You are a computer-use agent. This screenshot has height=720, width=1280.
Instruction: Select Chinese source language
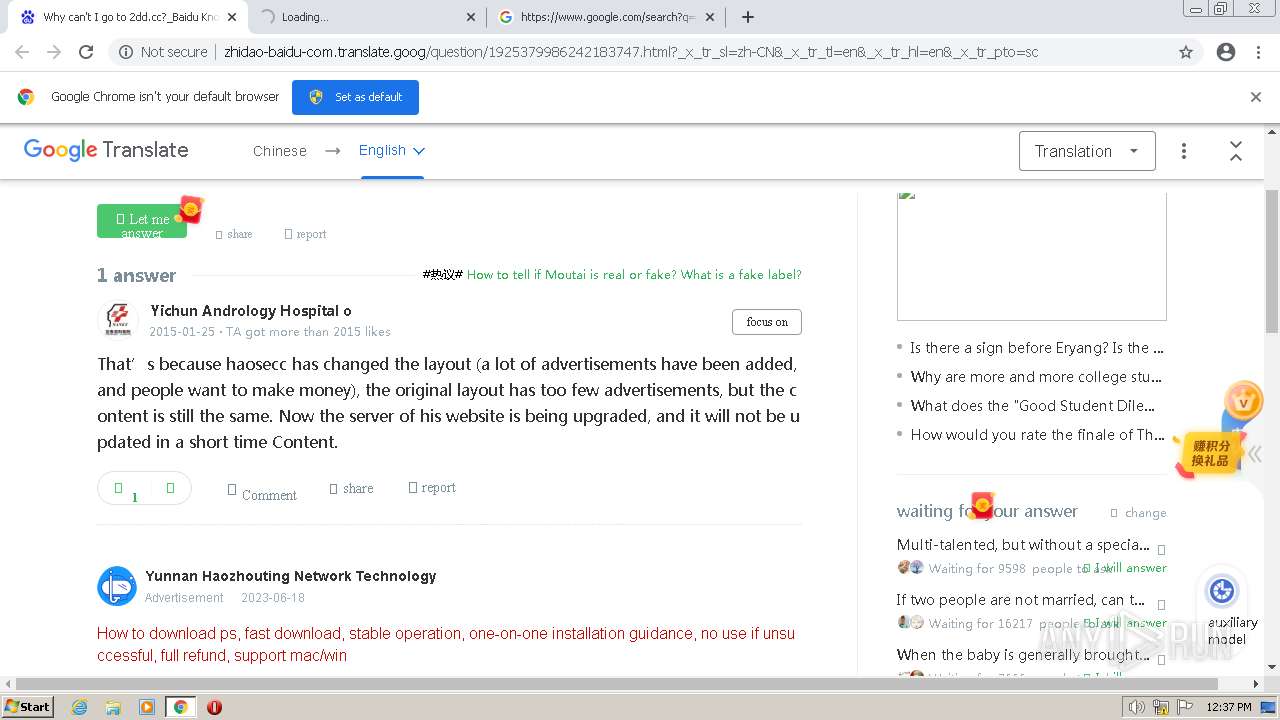point(280,151)
